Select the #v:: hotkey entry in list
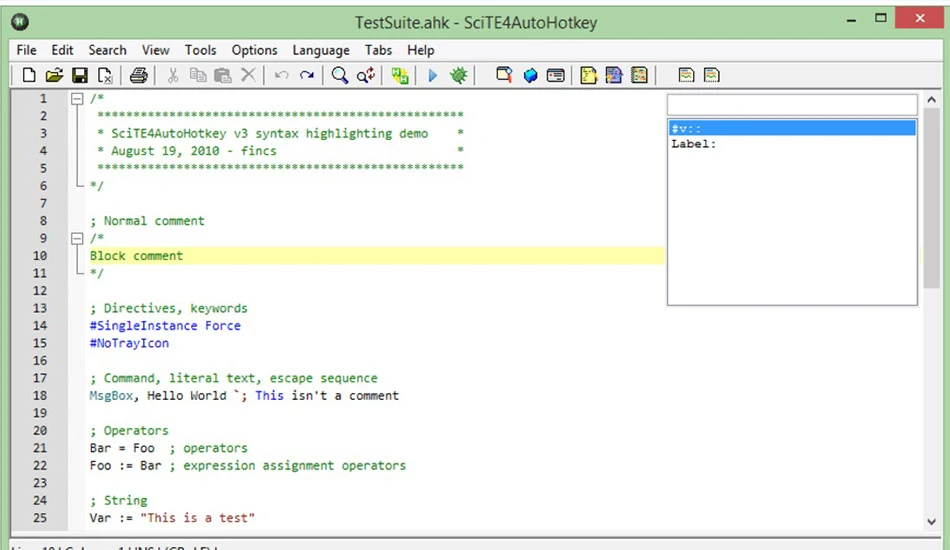This screenshot has width=950, height=550. click(x=792, y=128)
